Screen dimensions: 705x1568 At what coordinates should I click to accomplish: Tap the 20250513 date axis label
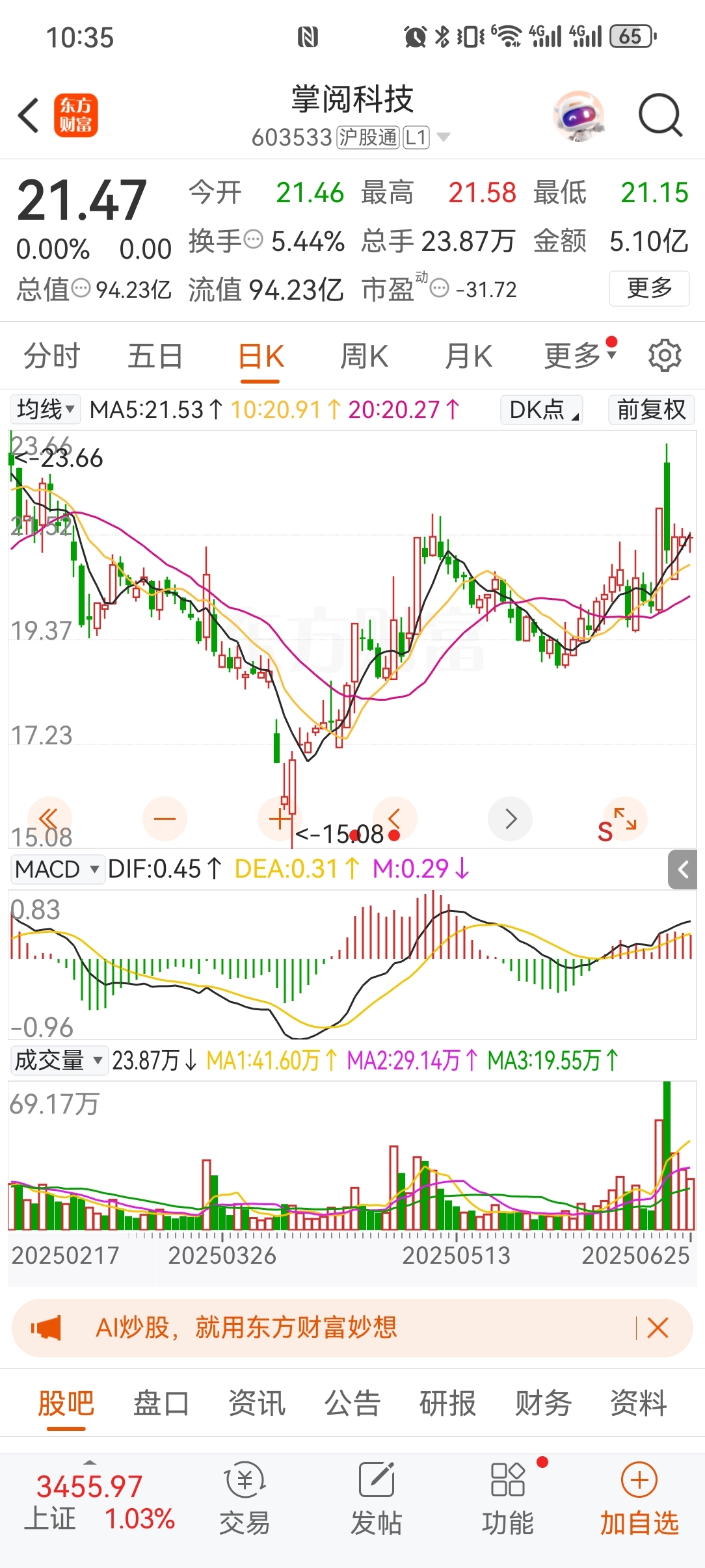[x=456, y=1255]
